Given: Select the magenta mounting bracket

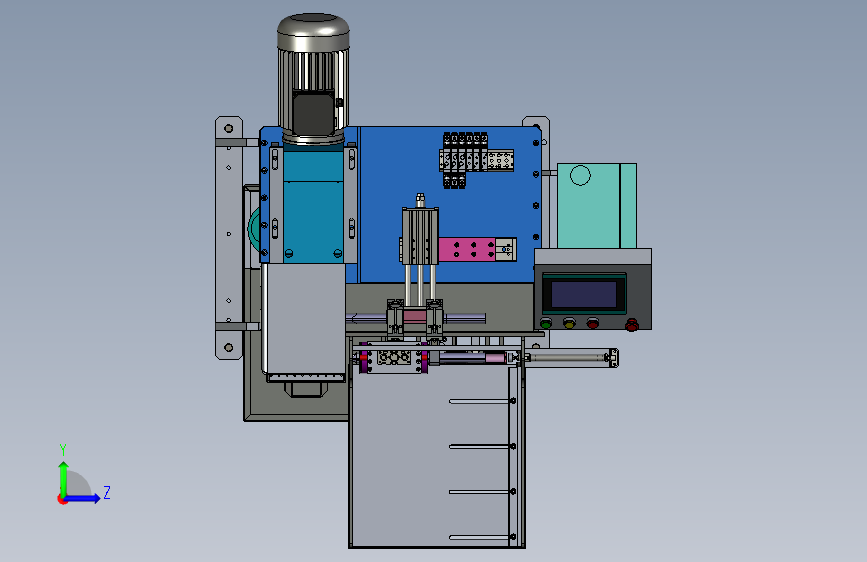Looking at the screenshot, I should click(466, 249).
